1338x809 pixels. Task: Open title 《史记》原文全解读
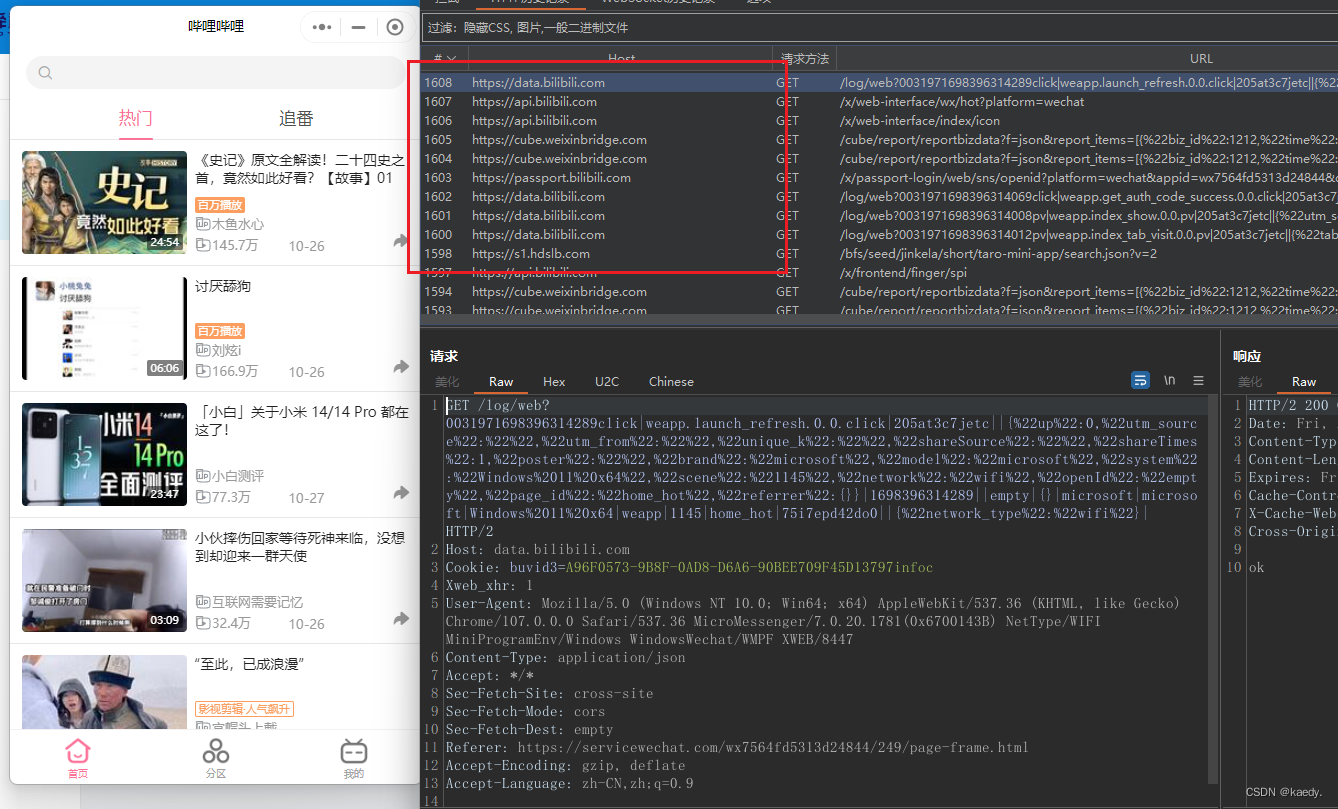click(301, 169)
